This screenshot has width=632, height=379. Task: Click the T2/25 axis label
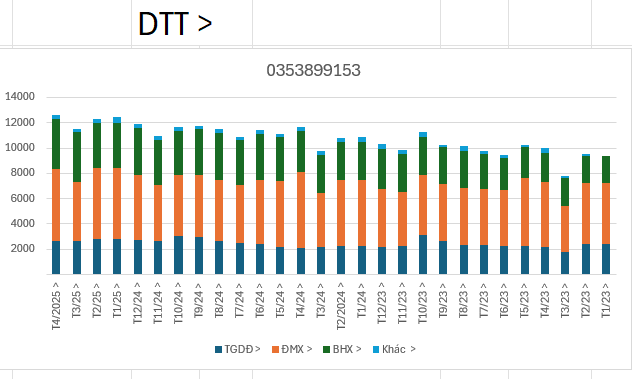coord(97,300)
